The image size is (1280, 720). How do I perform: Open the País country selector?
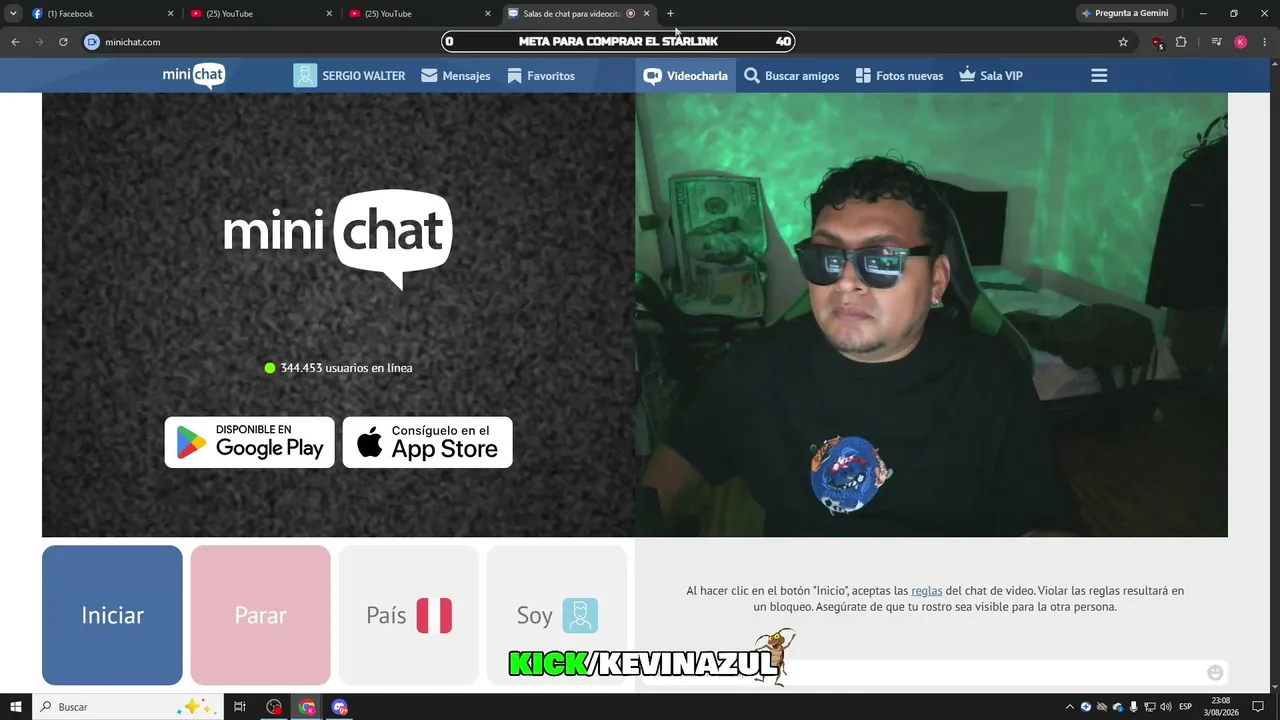[x=409, y=615]
